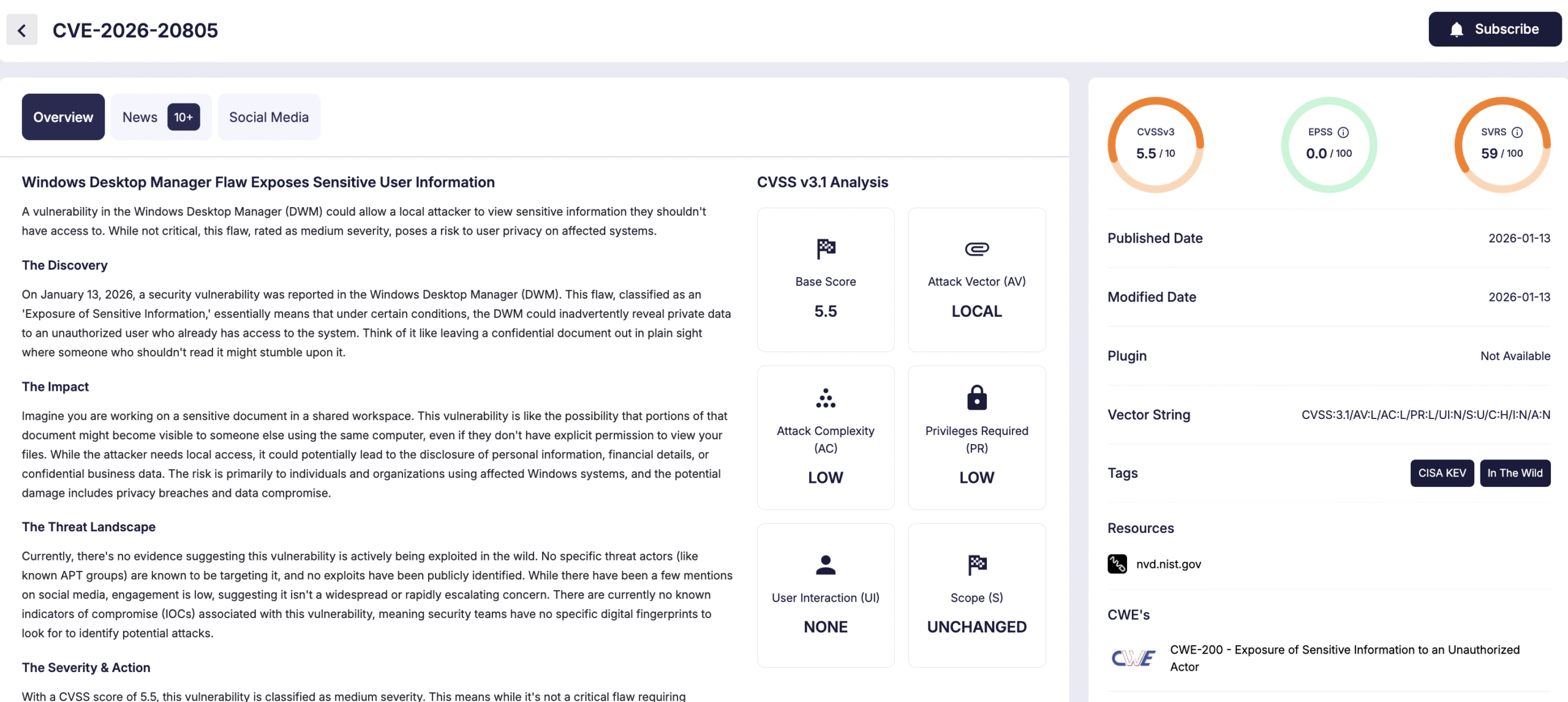Subscribe to this CVE
The height and width of the screenshot is (702, 1568).
click(1495, 29)
